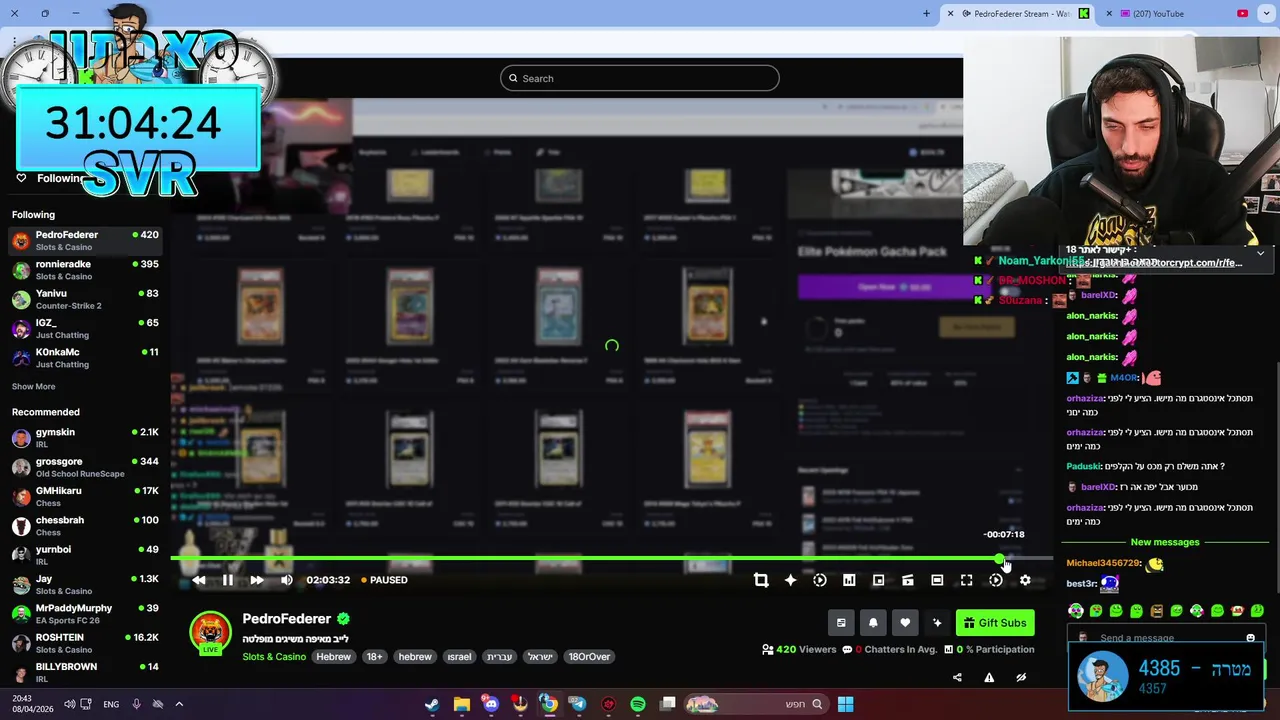Open Spotify from taskbar
The width and height of the screenshot is (1280, 720).
click(638, 704)
